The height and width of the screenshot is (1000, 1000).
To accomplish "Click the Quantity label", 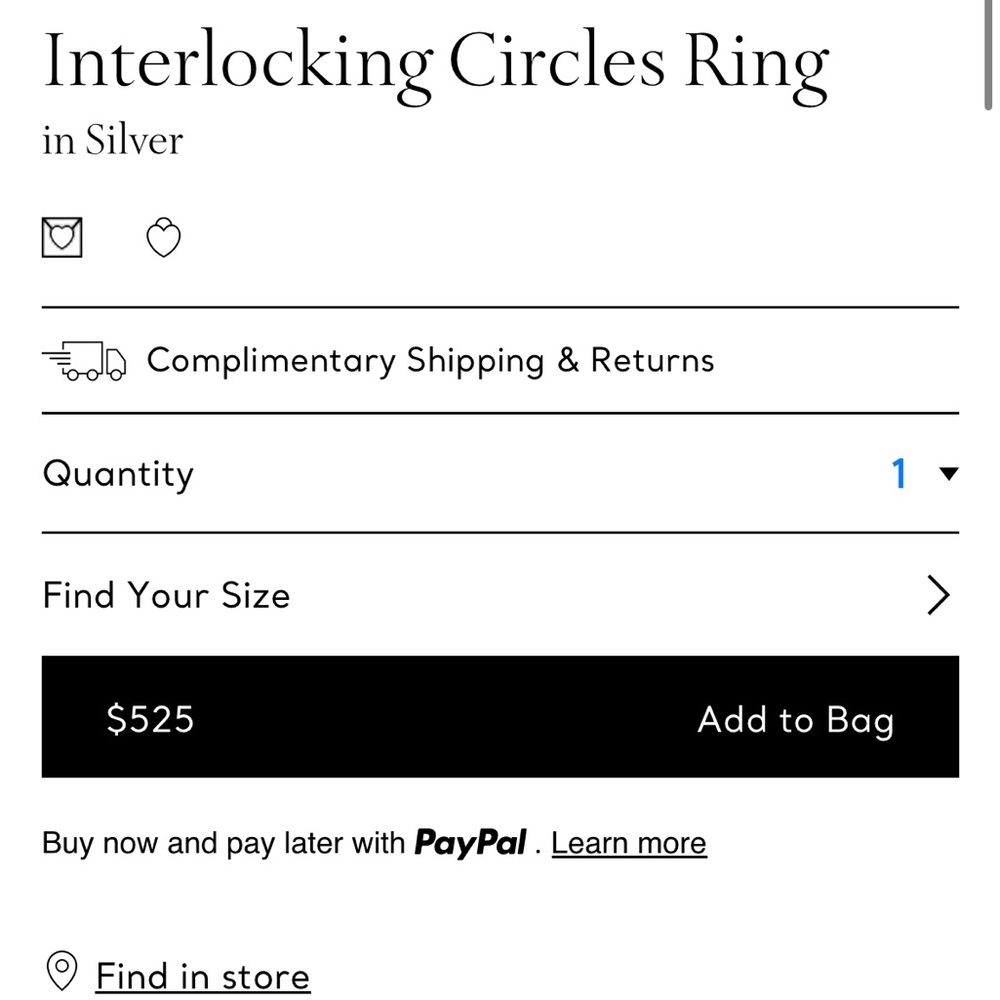I will pyautogui.click(x=118, y=474).
